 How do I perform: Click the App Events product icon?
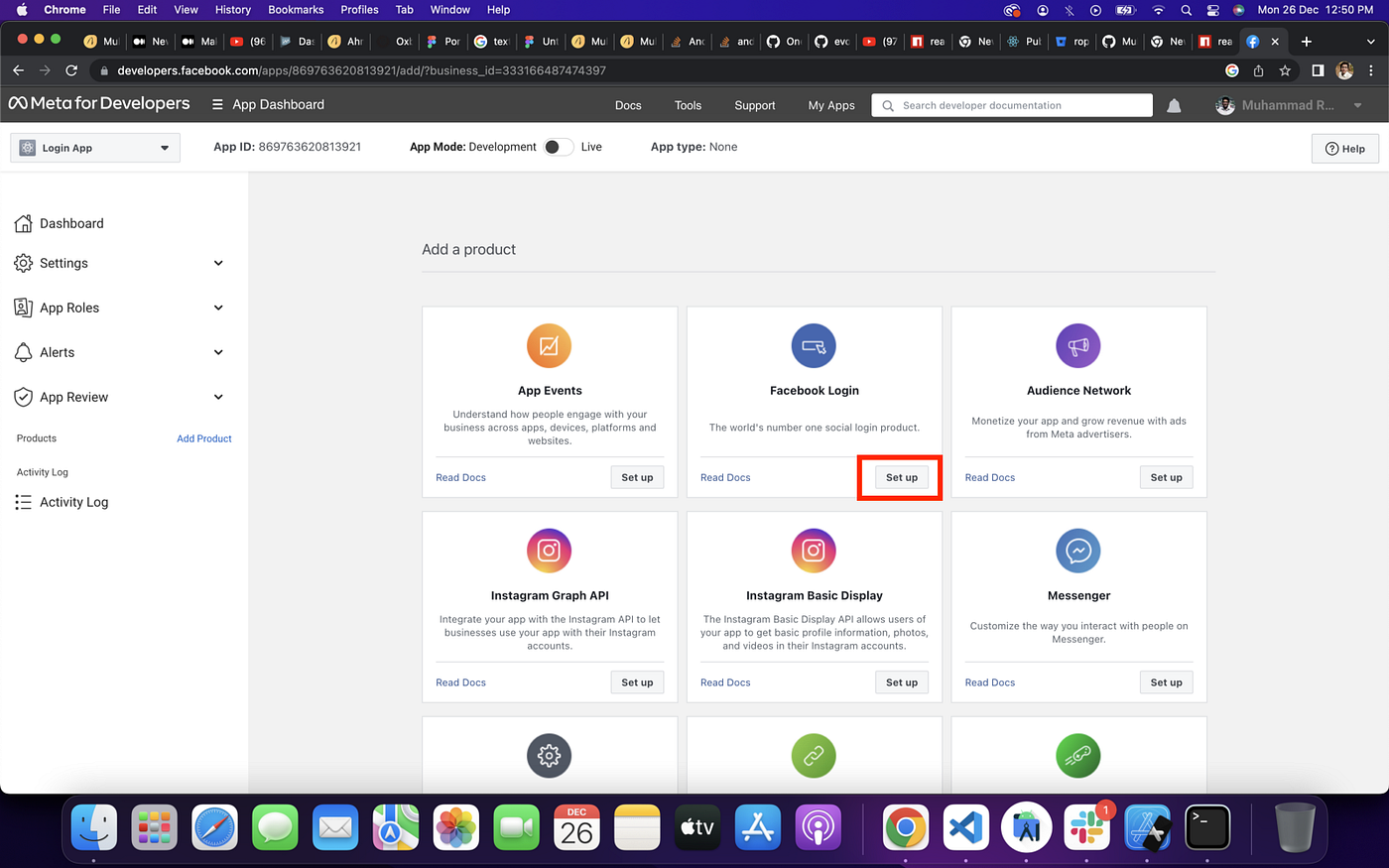(549, 346)
